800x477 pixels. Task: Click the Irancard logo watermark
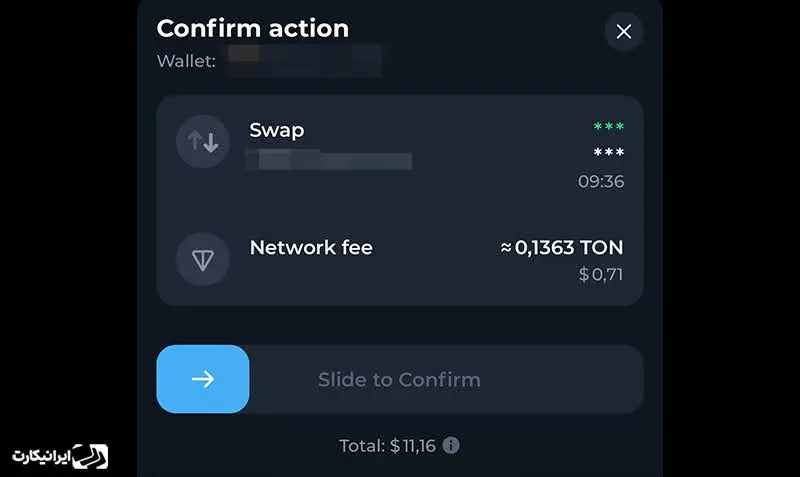pos(60,456)
